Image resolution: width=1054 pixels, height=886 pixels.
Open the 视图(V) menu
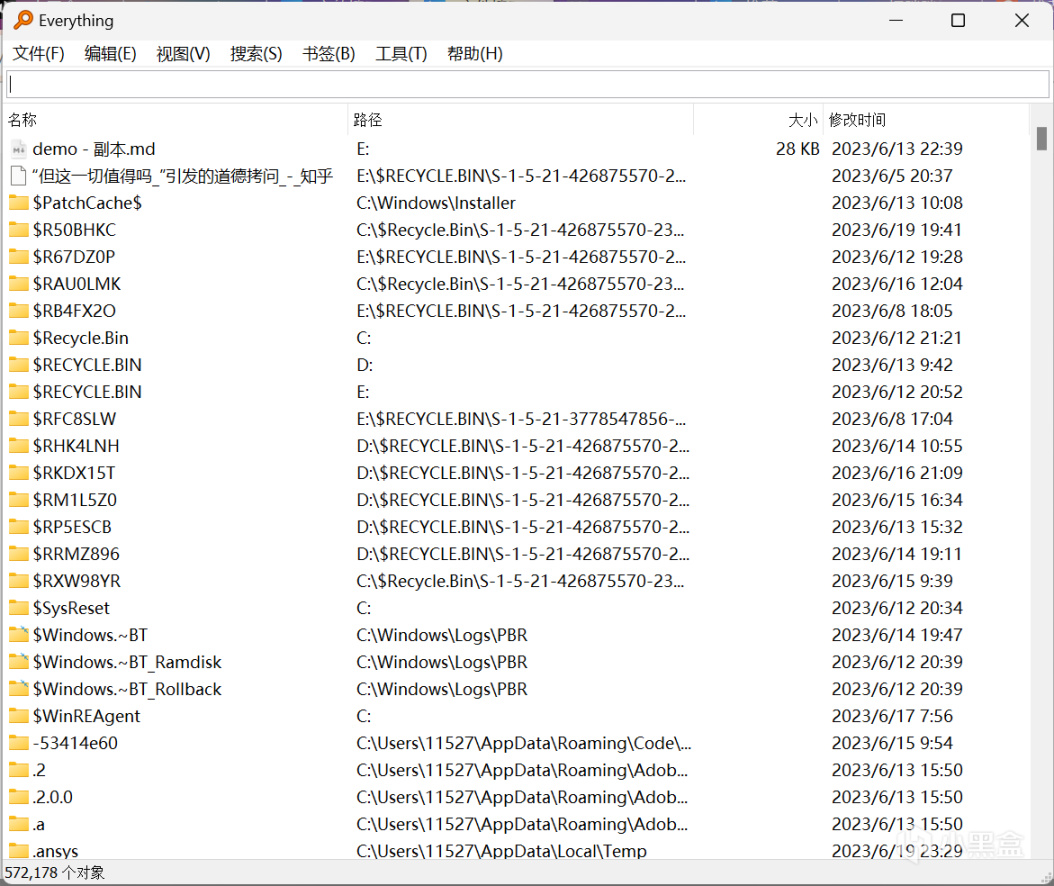(184, 54)
